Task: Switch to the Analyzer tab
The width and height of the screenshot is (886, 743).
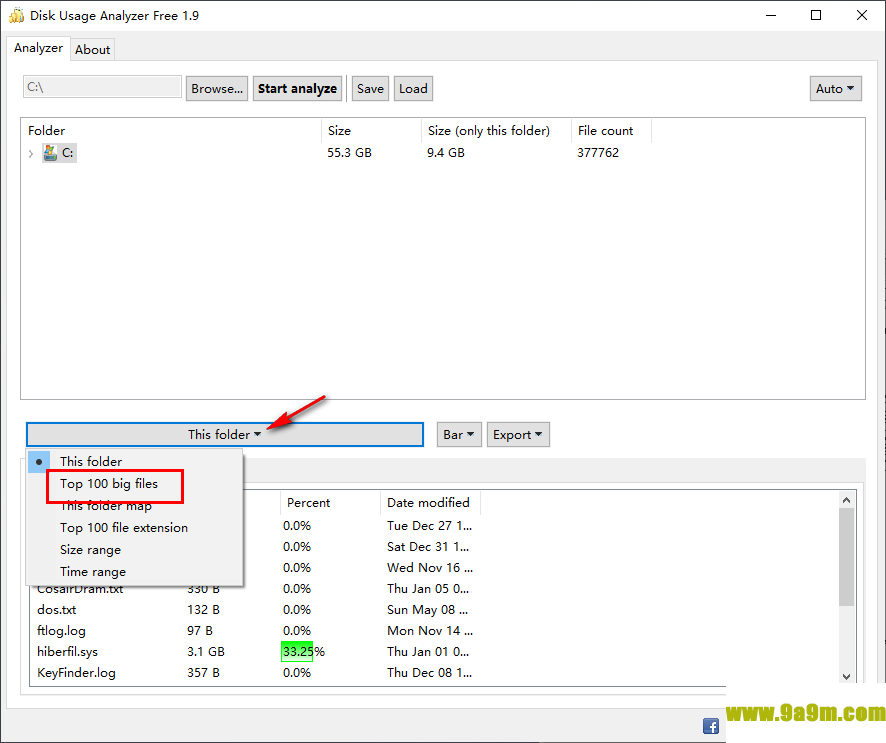Action: [38, 48]
